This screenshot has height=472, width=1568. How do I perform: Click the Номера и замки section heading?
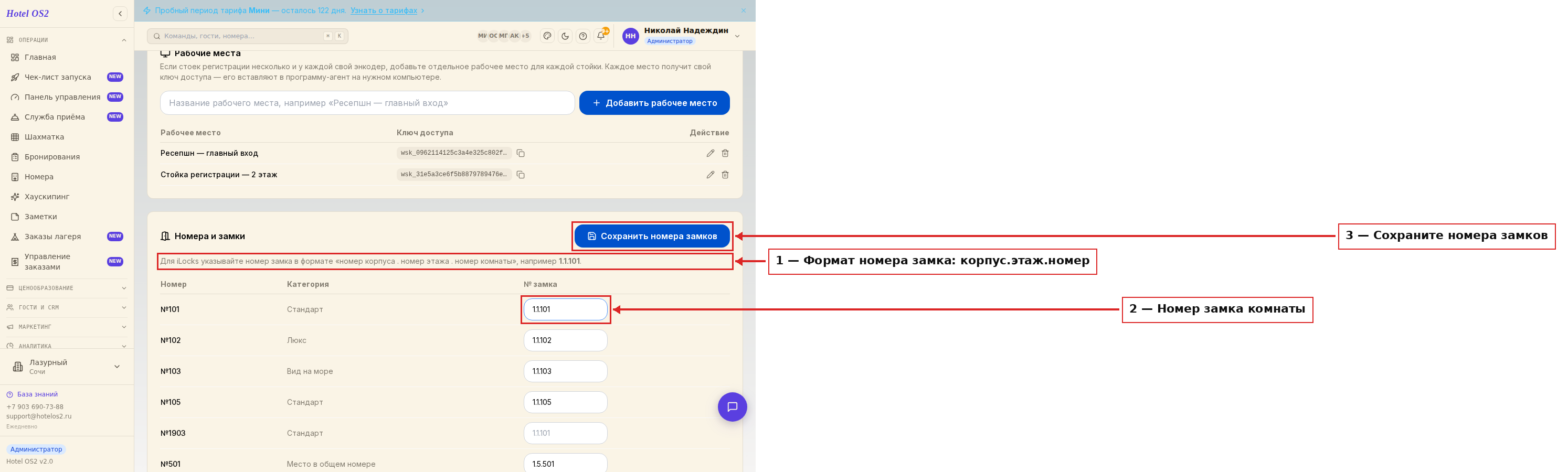[210, 236]
